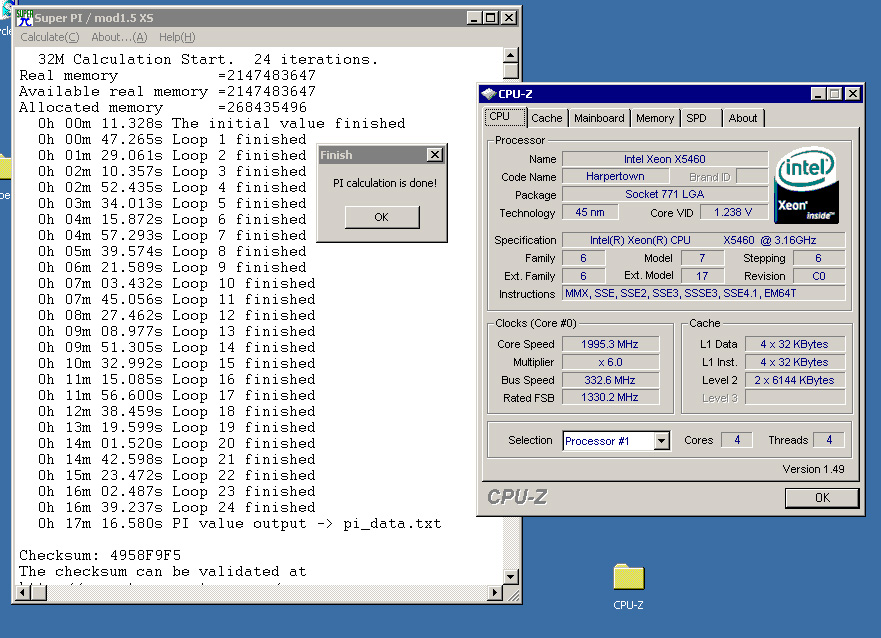
Task: Click the 'PI value output -> pi_data.txt' line
Action: [239, 523]
